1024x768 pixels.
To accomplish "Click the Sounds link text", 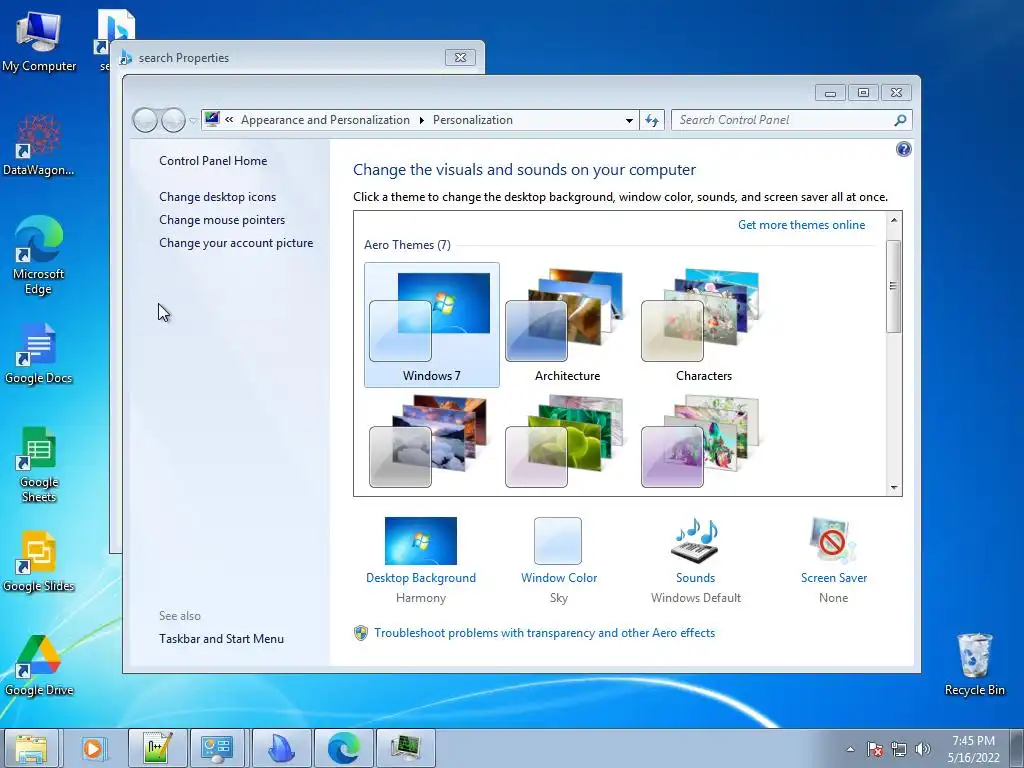I will coord(696,578).
